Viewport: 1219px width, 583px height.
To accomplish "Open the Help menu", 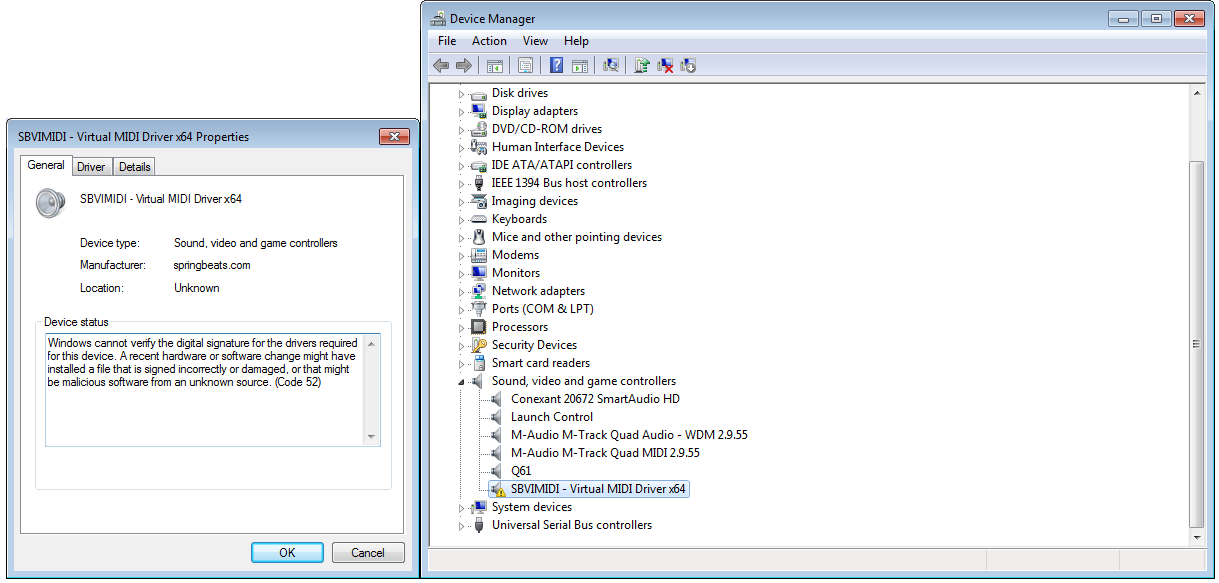I will (x=576, y=41).
